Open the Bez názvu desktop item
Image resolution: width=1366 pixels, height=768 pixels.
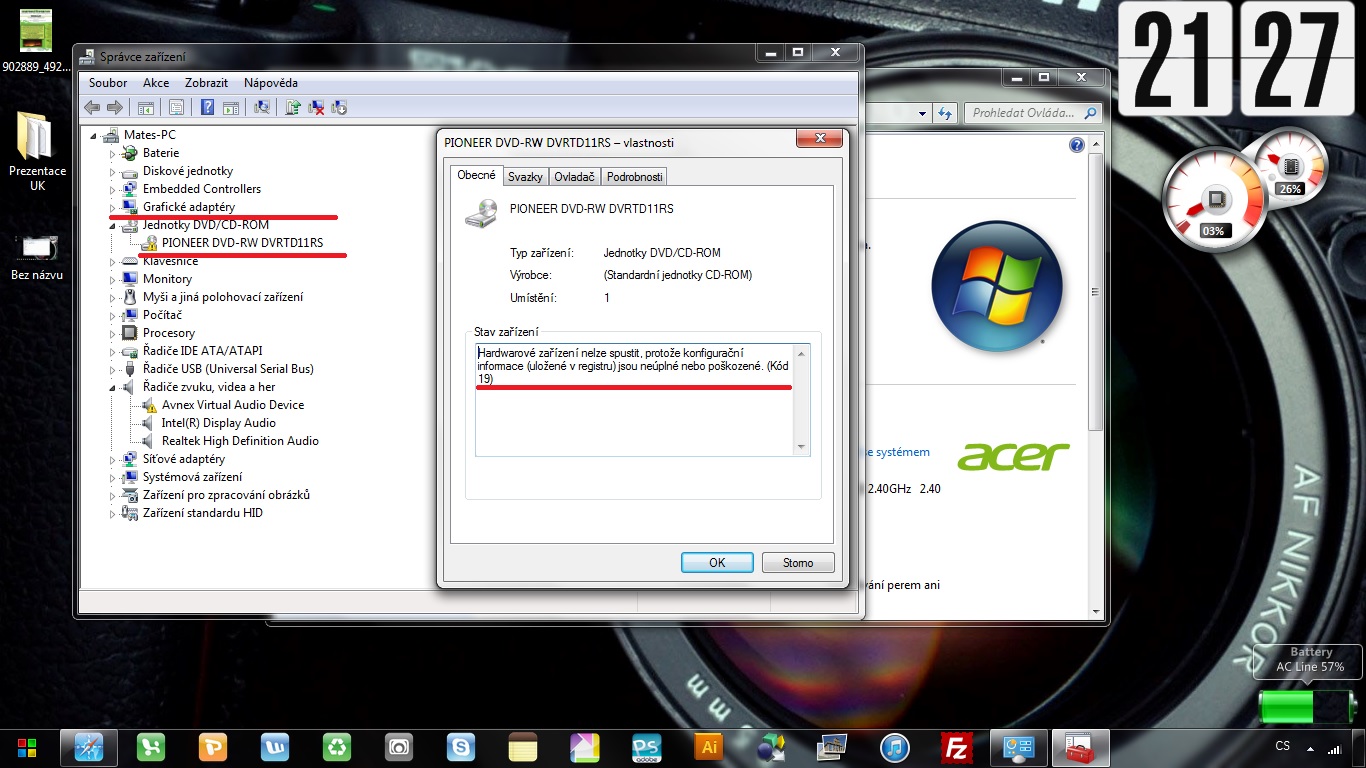[37, 256]
